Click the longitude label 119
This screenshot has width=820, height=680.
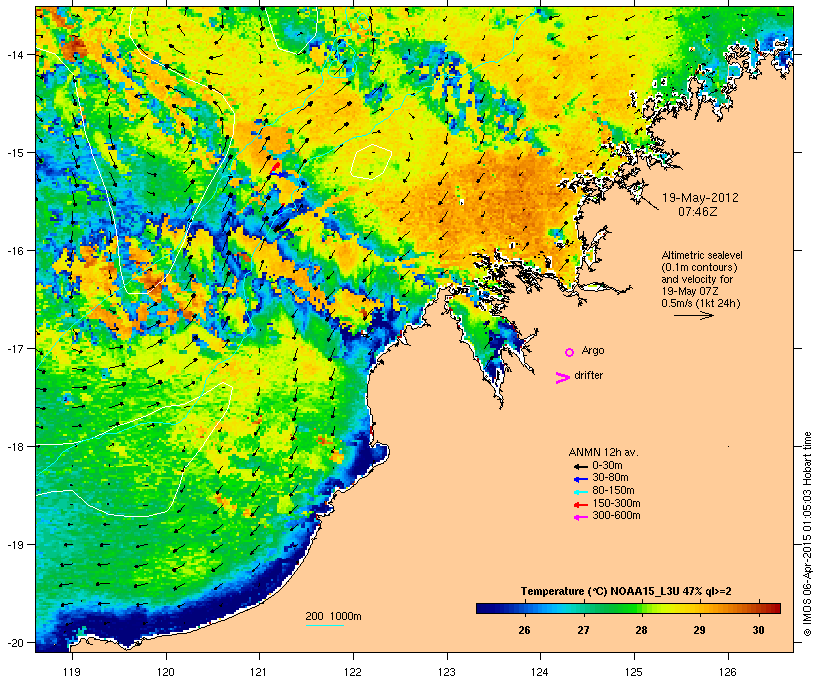coord(72,672)
